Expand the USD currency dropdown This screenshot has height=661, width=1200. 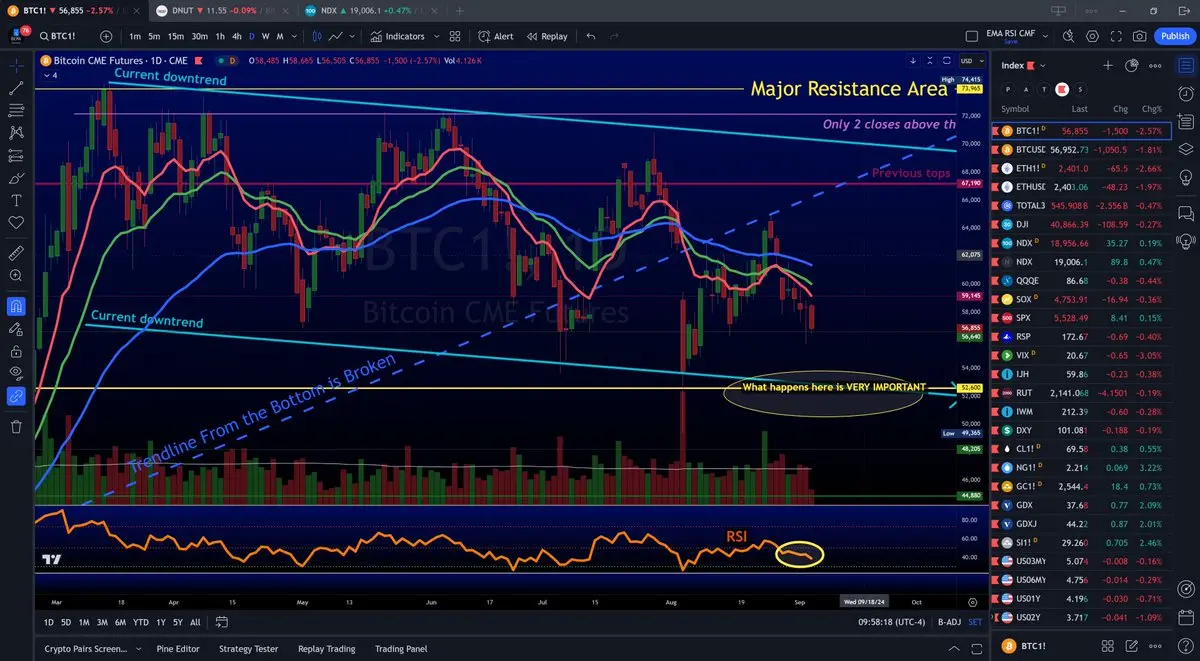click(x=970, y=60)
